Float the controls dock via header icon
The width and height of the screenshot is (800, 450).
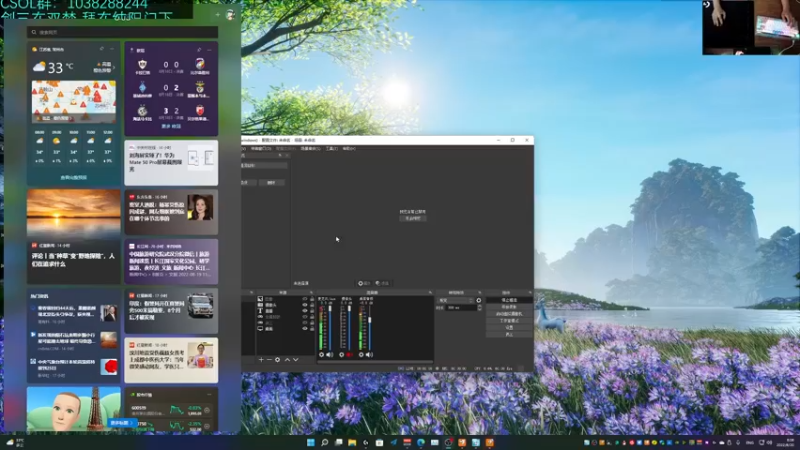tap(530, 293)
